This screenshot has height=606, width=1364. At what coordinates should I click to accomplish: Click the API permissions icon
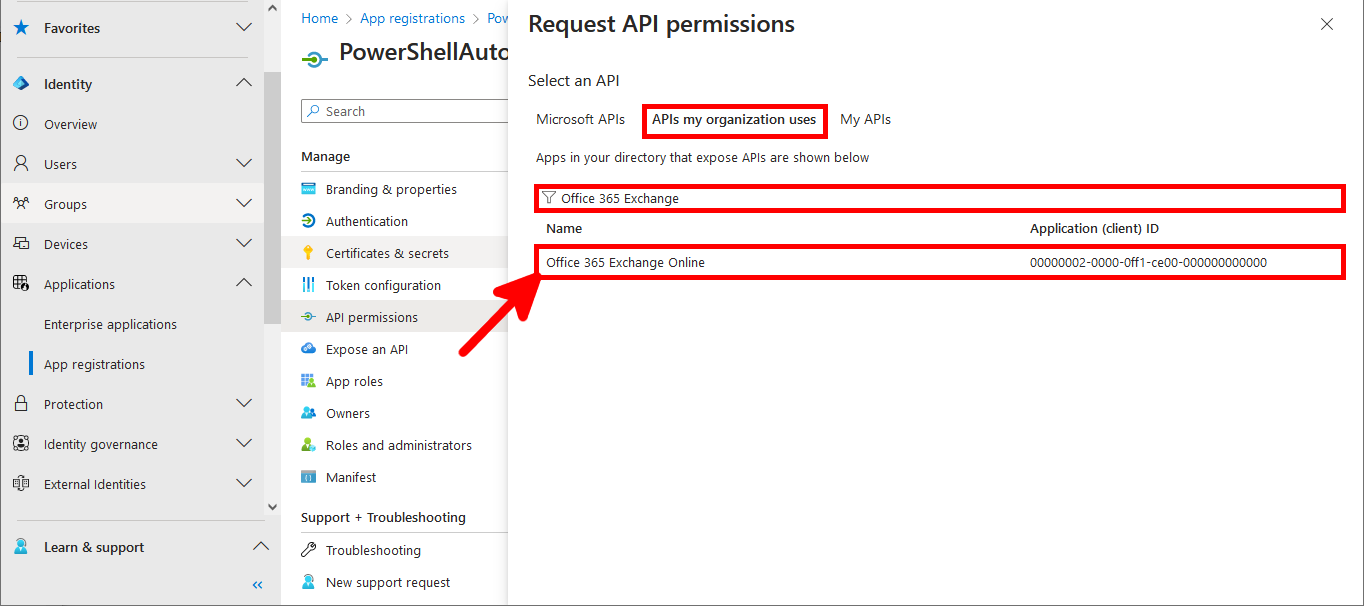click(x=310, y=316)
